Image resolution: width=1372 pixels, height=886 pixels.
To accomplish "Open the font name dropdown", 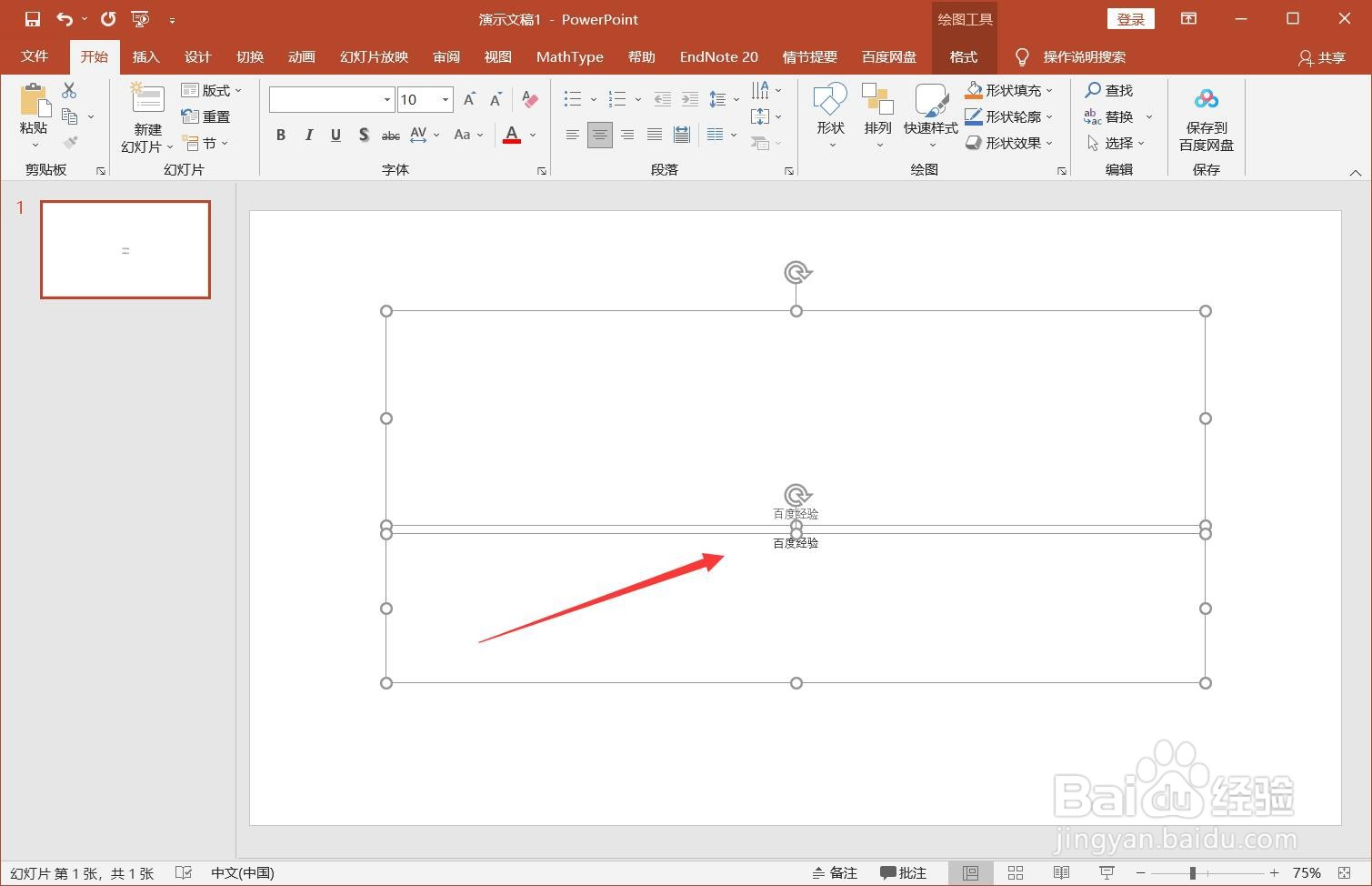I will coord(387,99).
